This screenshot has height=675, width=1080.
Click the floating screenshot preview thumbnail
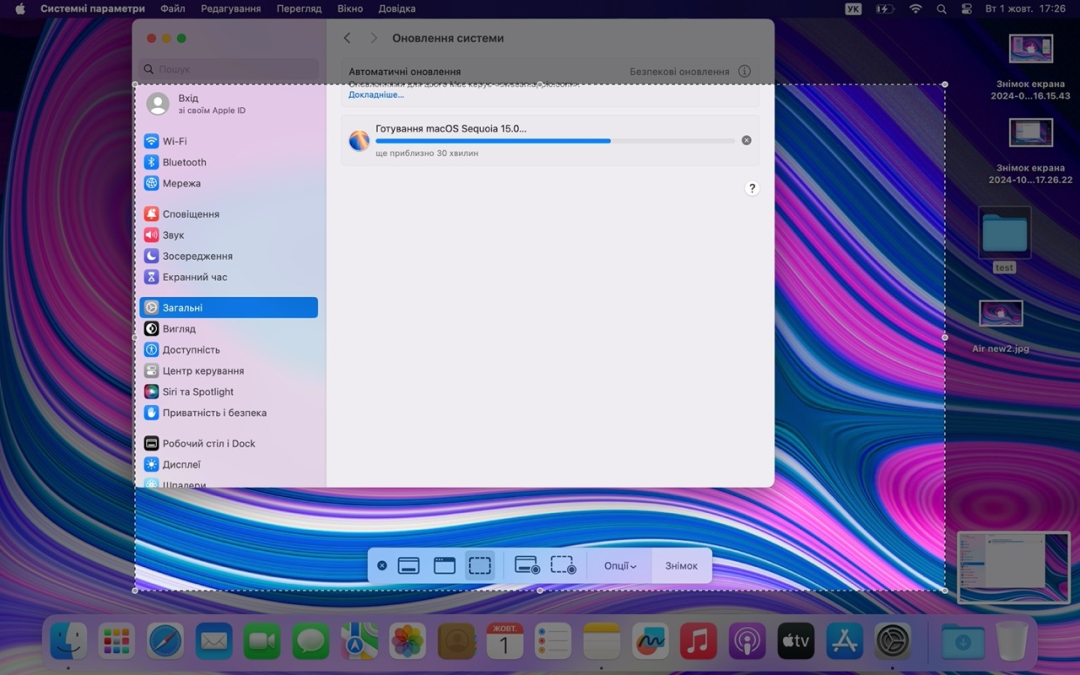point(1014,568)
